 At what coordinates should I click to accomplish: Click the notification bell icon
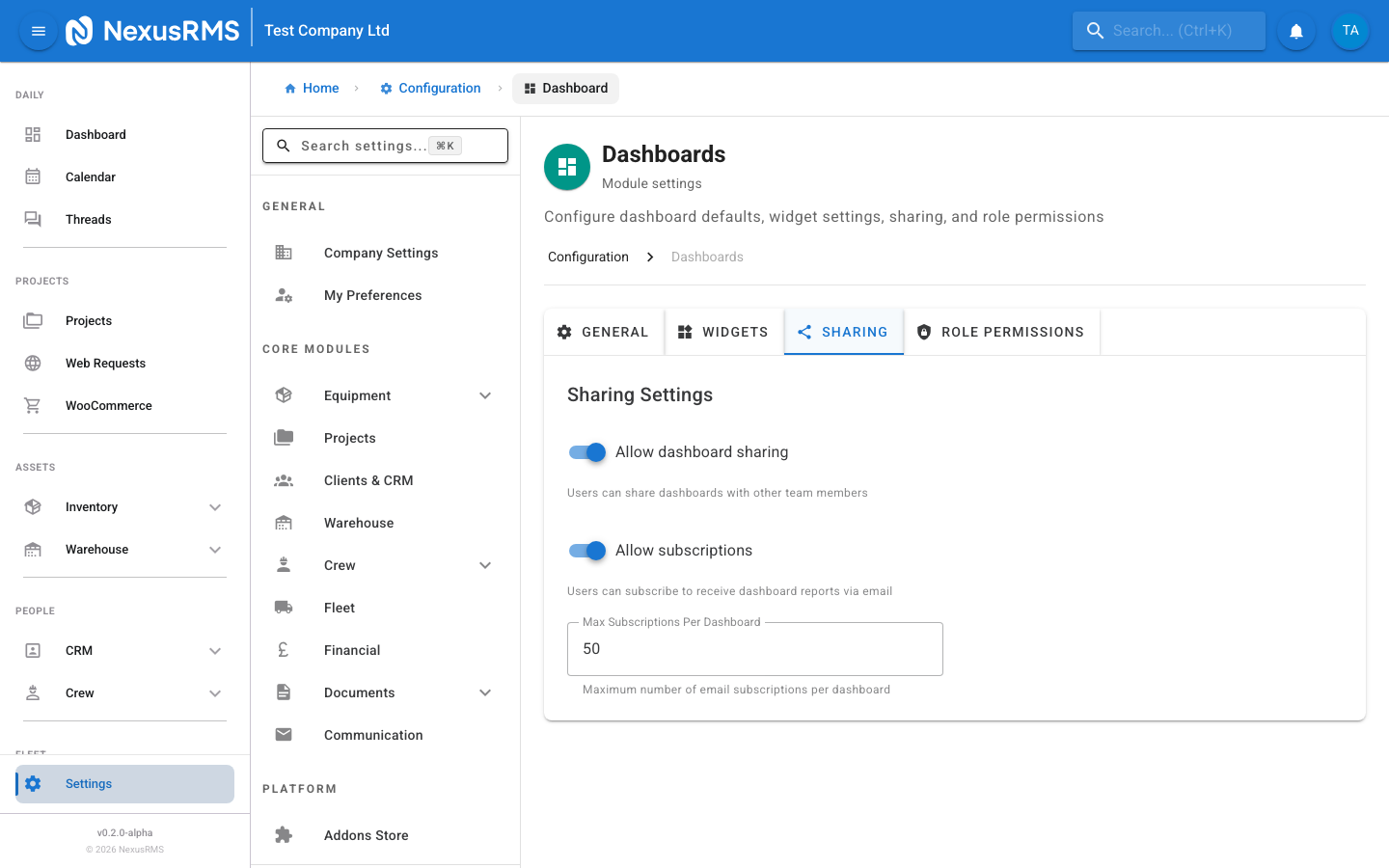[x=1295, y=30]
